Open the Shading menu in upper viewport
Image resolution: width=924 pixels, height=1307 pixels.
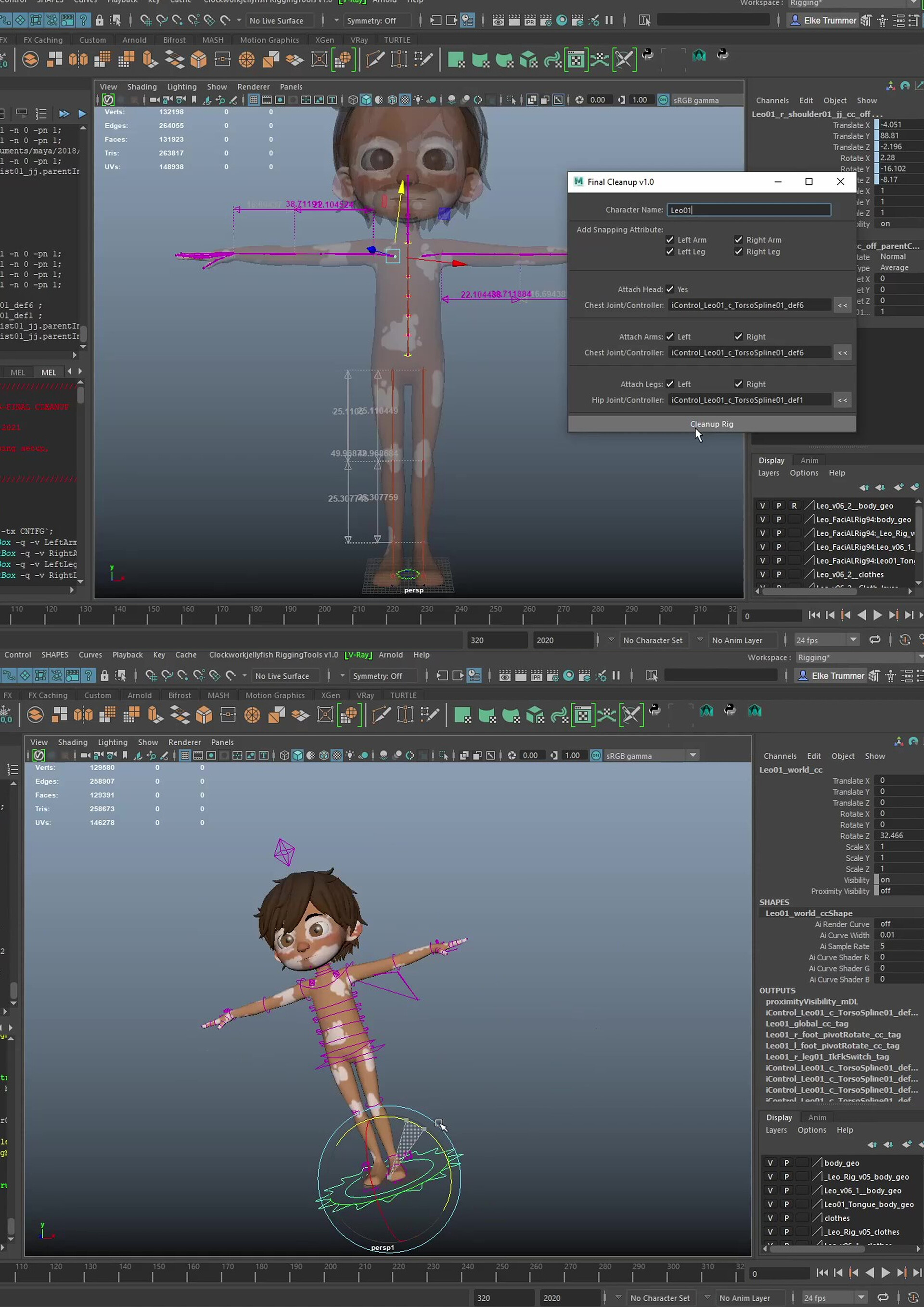pyautogui.click(x=141, y=87)
